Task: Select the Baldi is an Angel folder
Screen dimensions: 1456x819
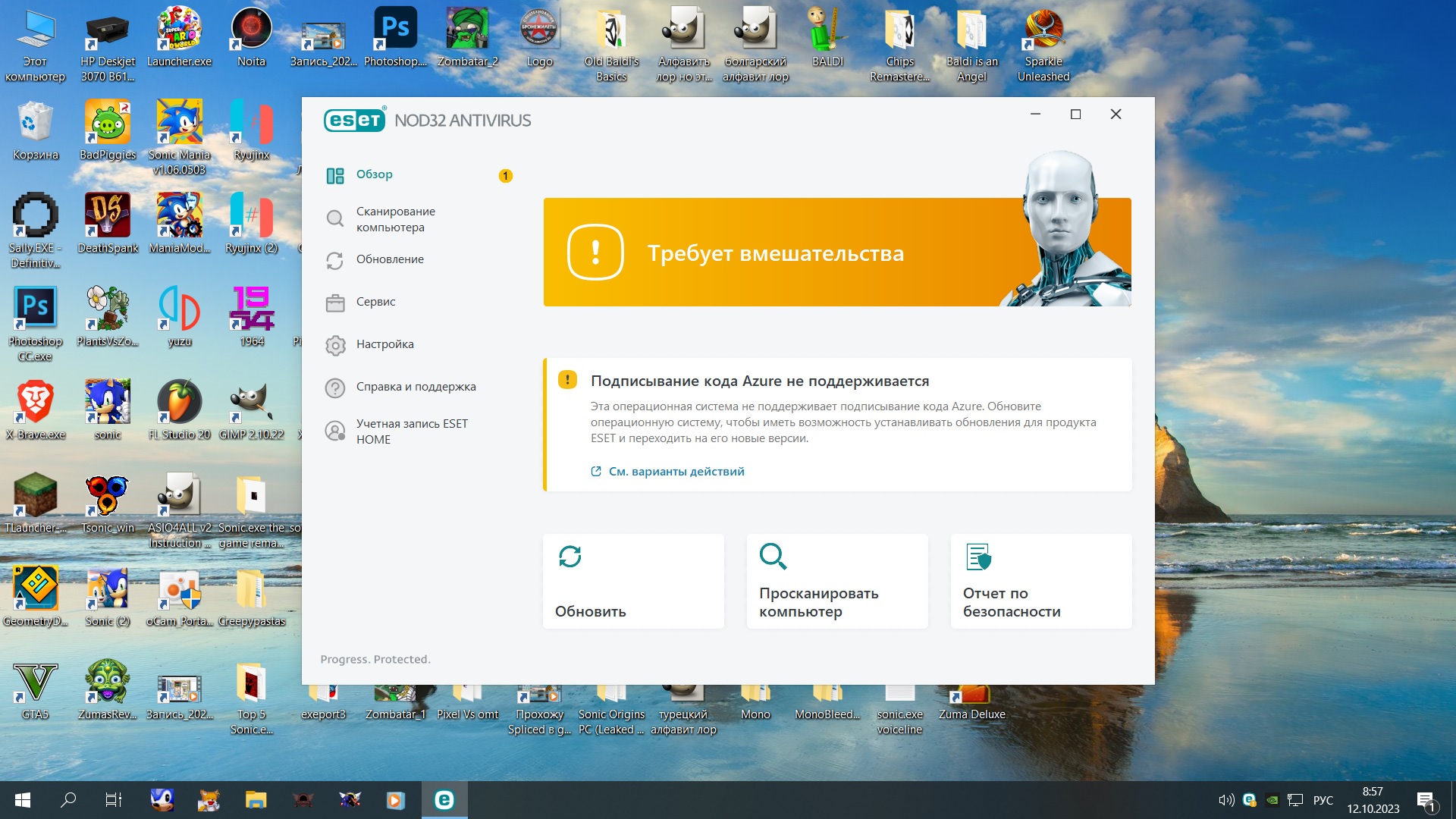Action: (x=971, y=45)
